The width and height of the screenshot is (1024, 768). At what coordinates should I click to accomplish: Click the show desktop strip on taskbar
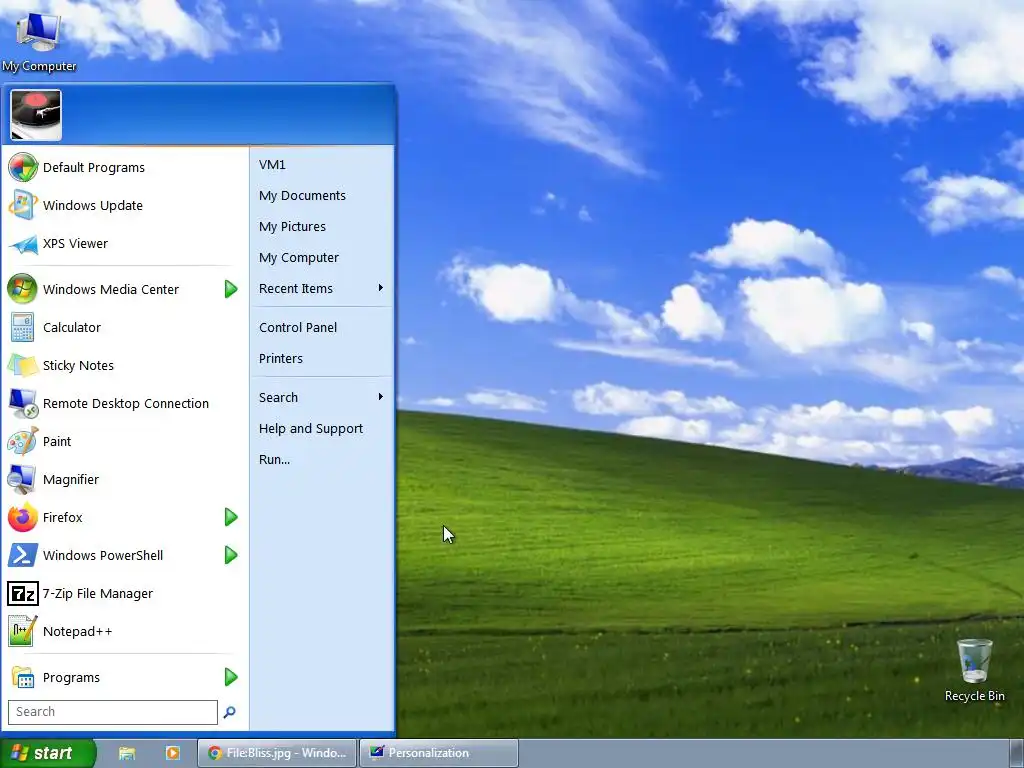[x=1017, y=753]
